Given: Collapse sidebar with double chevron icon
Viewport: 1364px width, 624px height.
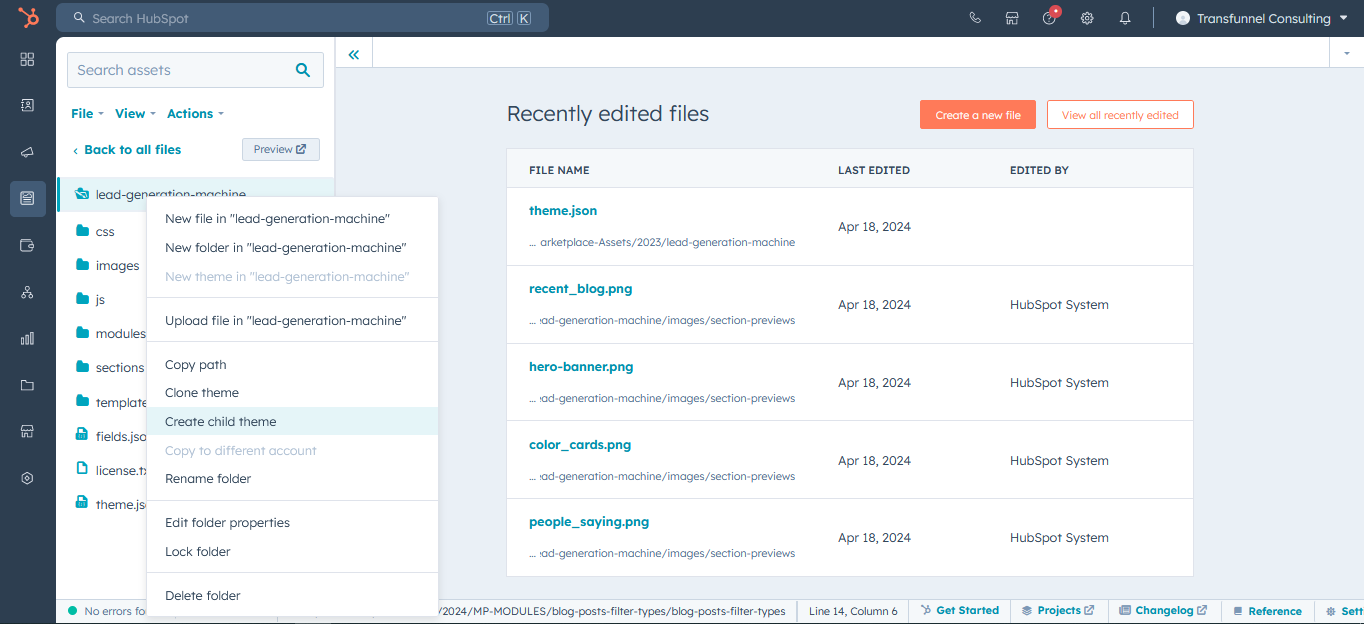Looking at the screenshot, I should pyautogui.click(x=354, y=55).
